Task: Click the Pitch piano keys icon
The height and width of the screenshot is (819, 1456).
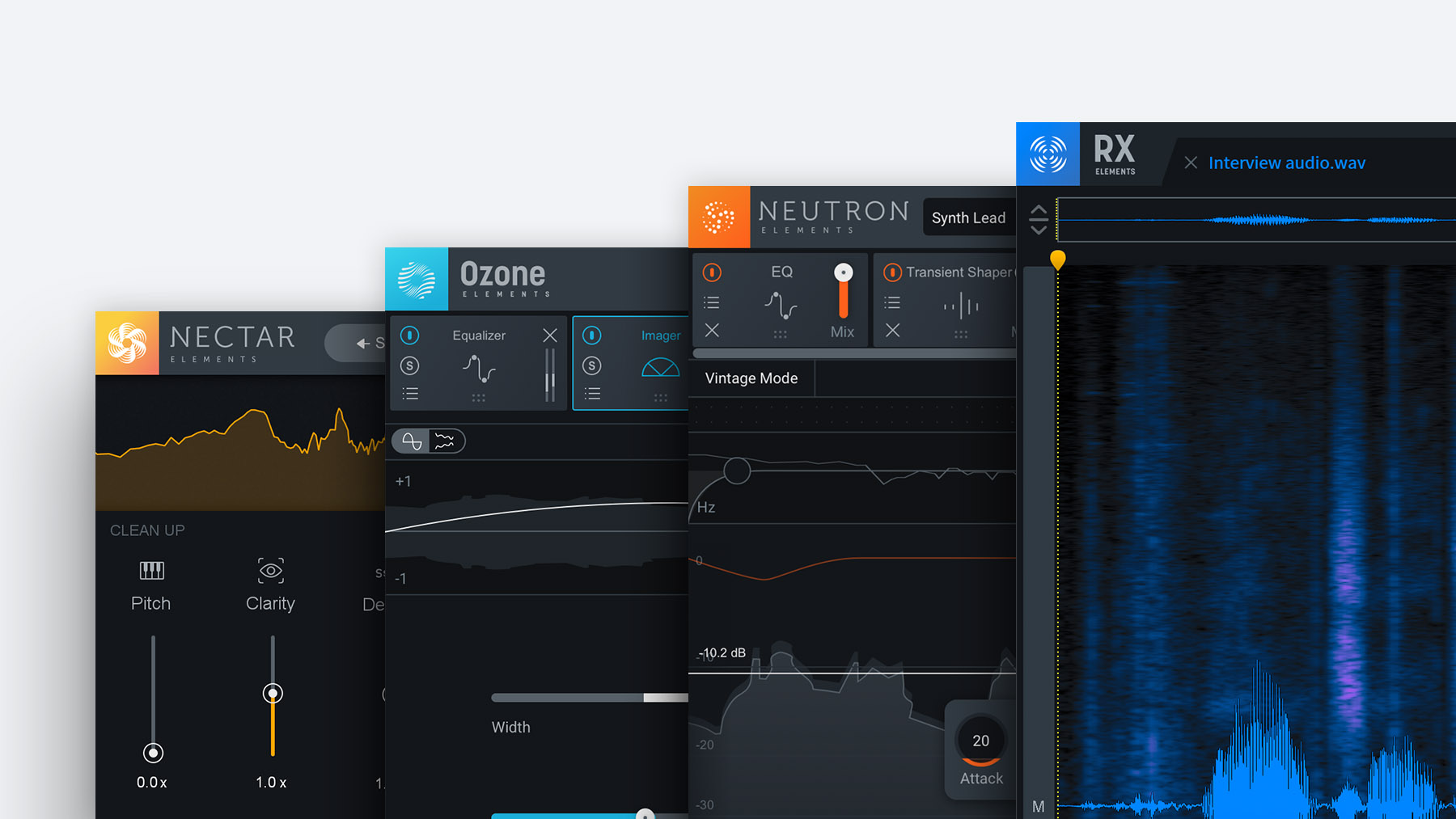Action: (x=151, y=571)
